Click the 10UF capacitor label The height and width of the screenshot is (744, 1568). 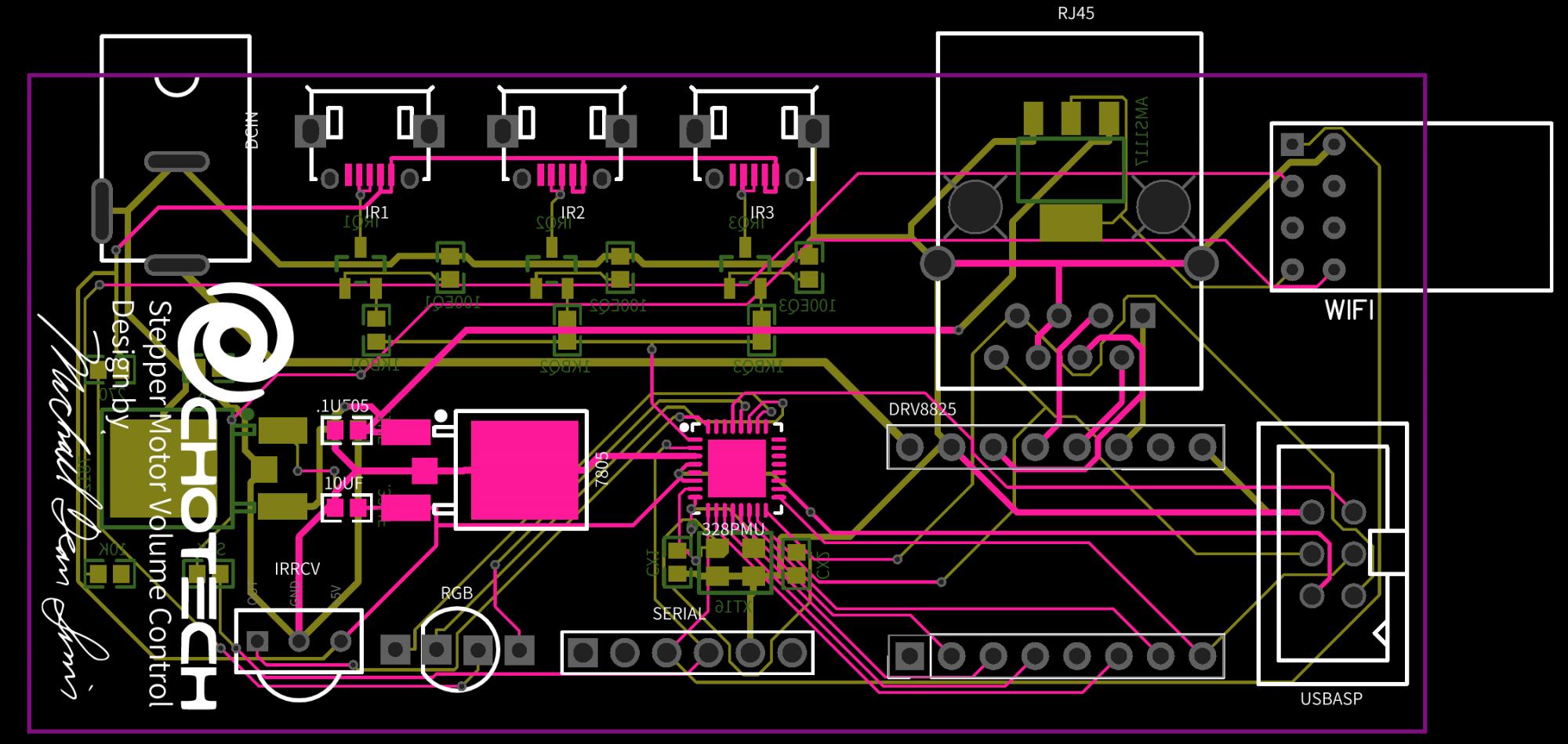(x=343, y=484)
